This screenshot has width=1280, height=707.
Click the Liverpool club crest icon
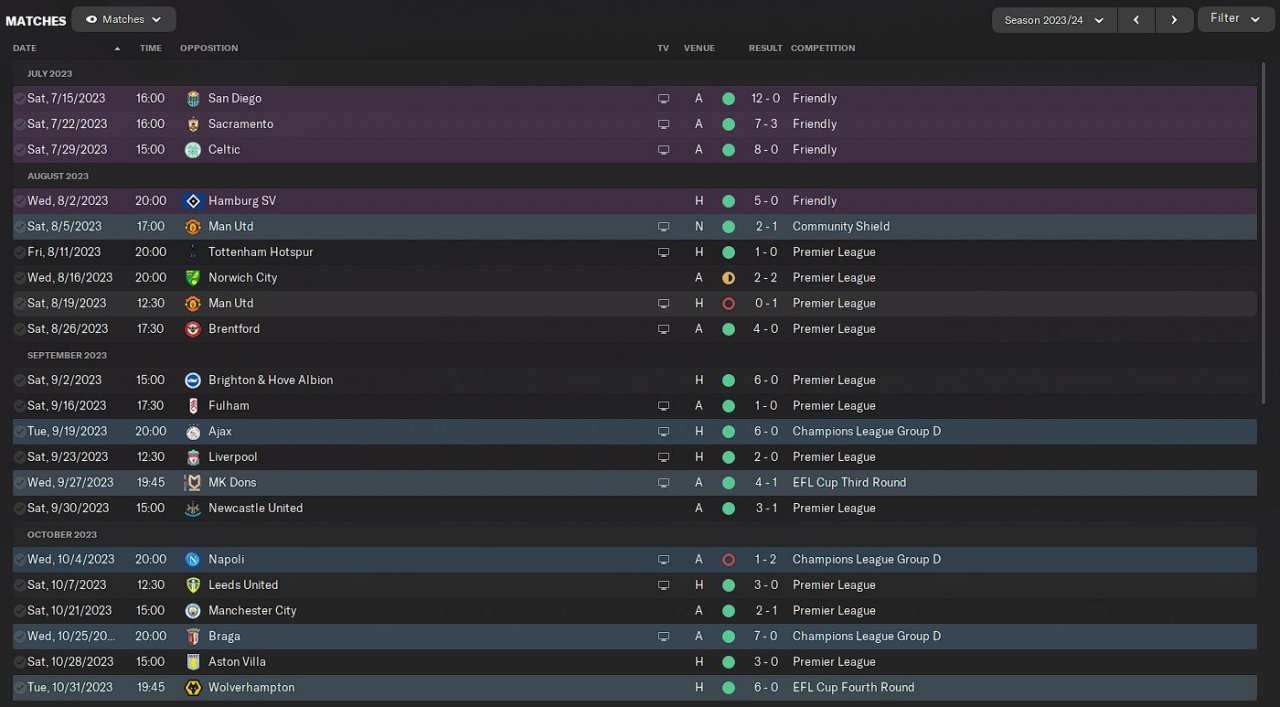click(x=193, y=457)
